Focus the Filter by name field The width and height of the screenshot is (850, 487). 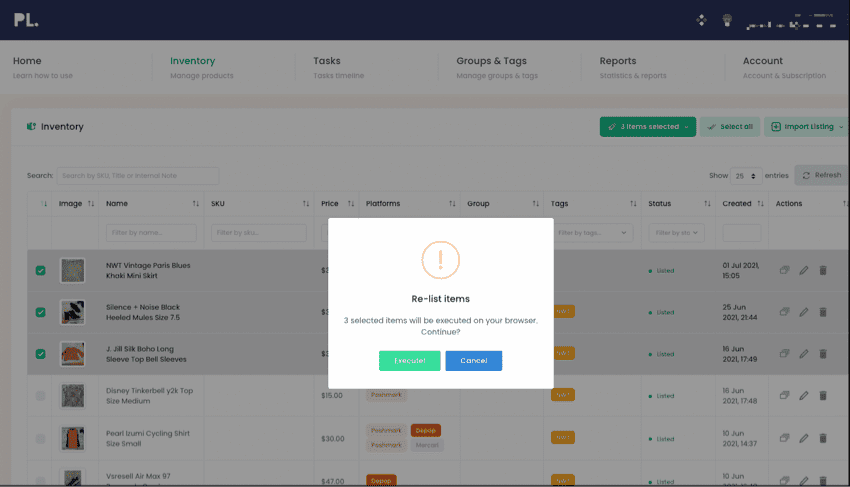[x=151, y=233]
